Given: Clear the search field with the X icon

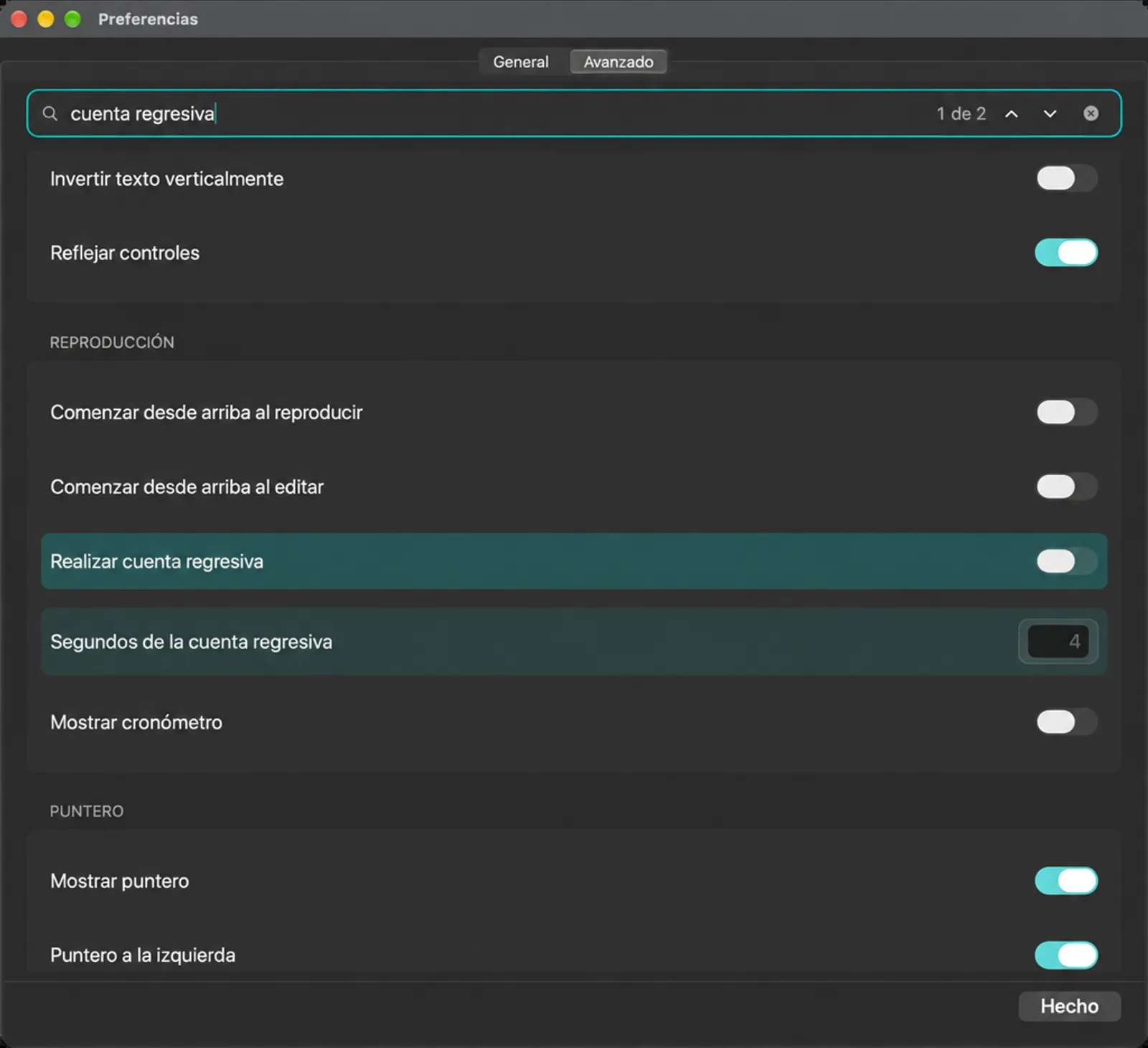Looking at the screenshot, I should [x=1091, y=113].
